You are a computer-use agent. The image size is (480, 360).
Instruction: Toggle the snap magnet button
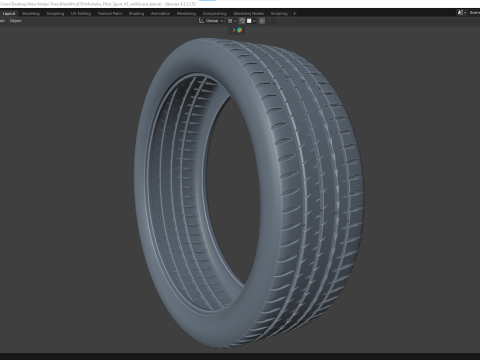(242, 21)
